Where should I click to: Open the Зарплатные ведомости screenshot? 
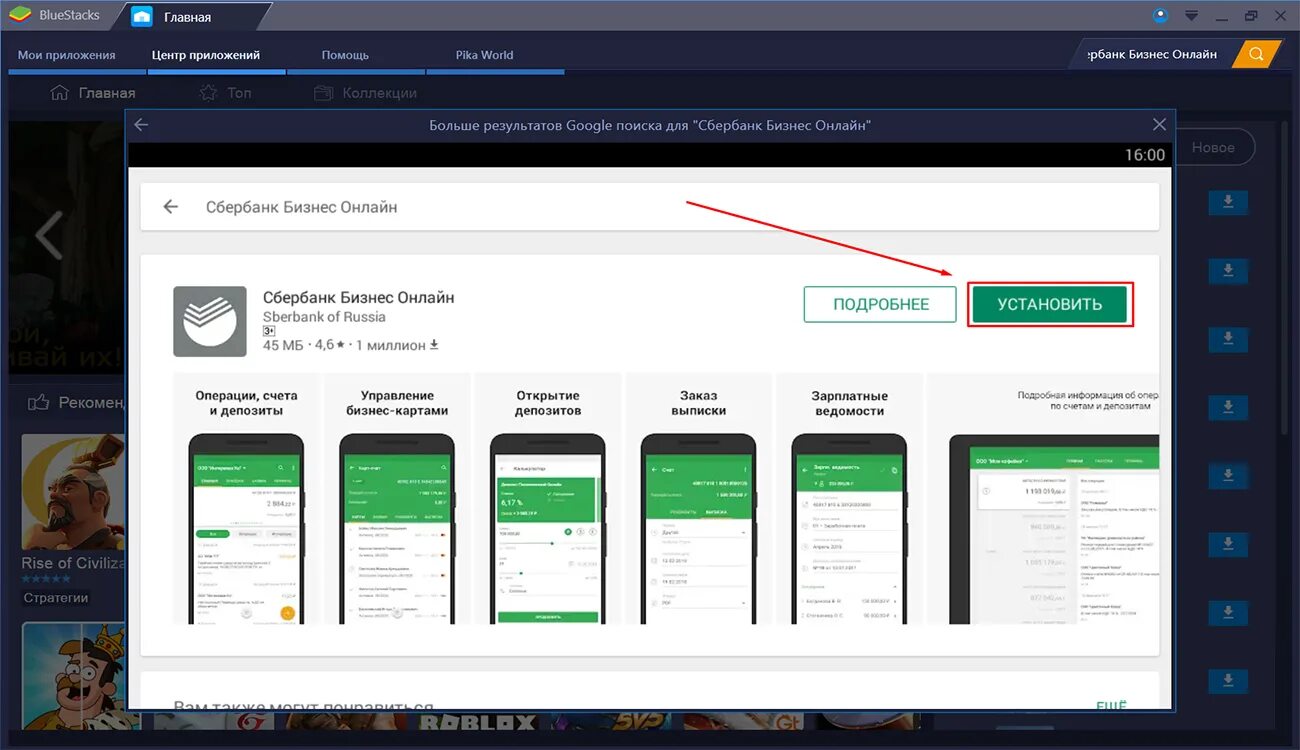click(x=849, y=500)
